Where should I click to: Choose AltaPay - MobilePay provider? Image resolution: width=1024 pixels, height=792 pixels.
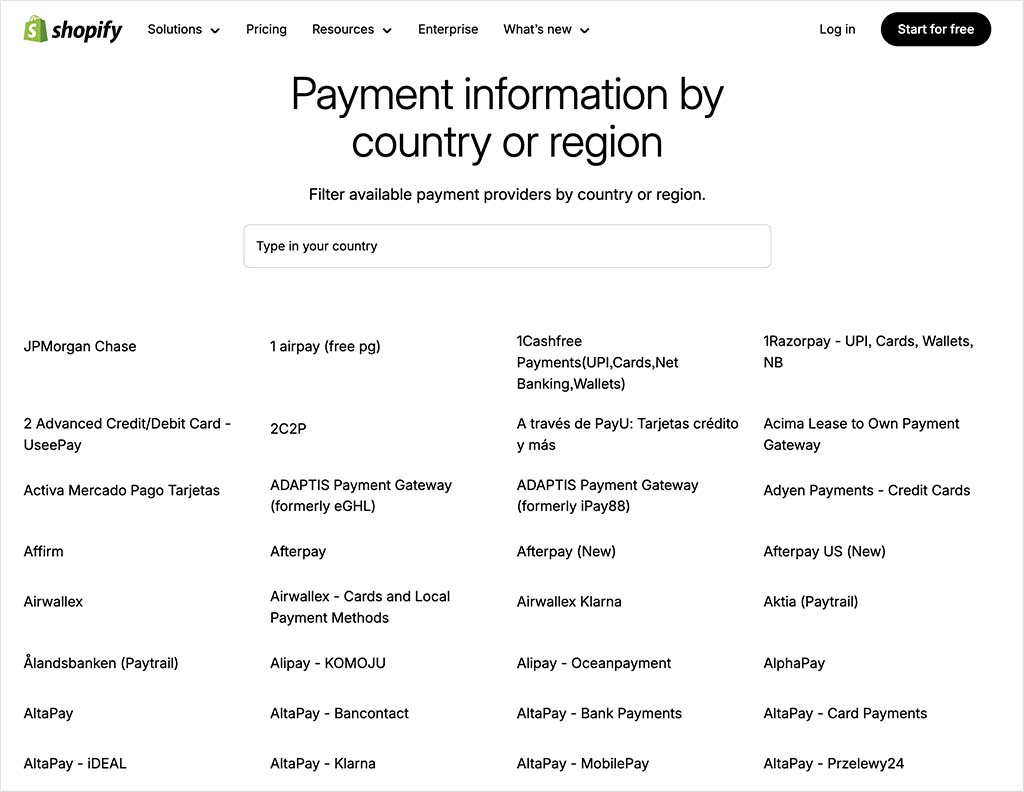pyautogui.click(x=583, y=763)
